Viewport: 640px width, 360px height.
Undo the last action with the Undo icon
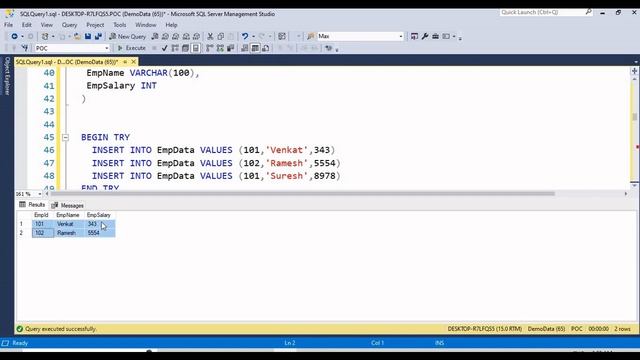tap(245, 36)
